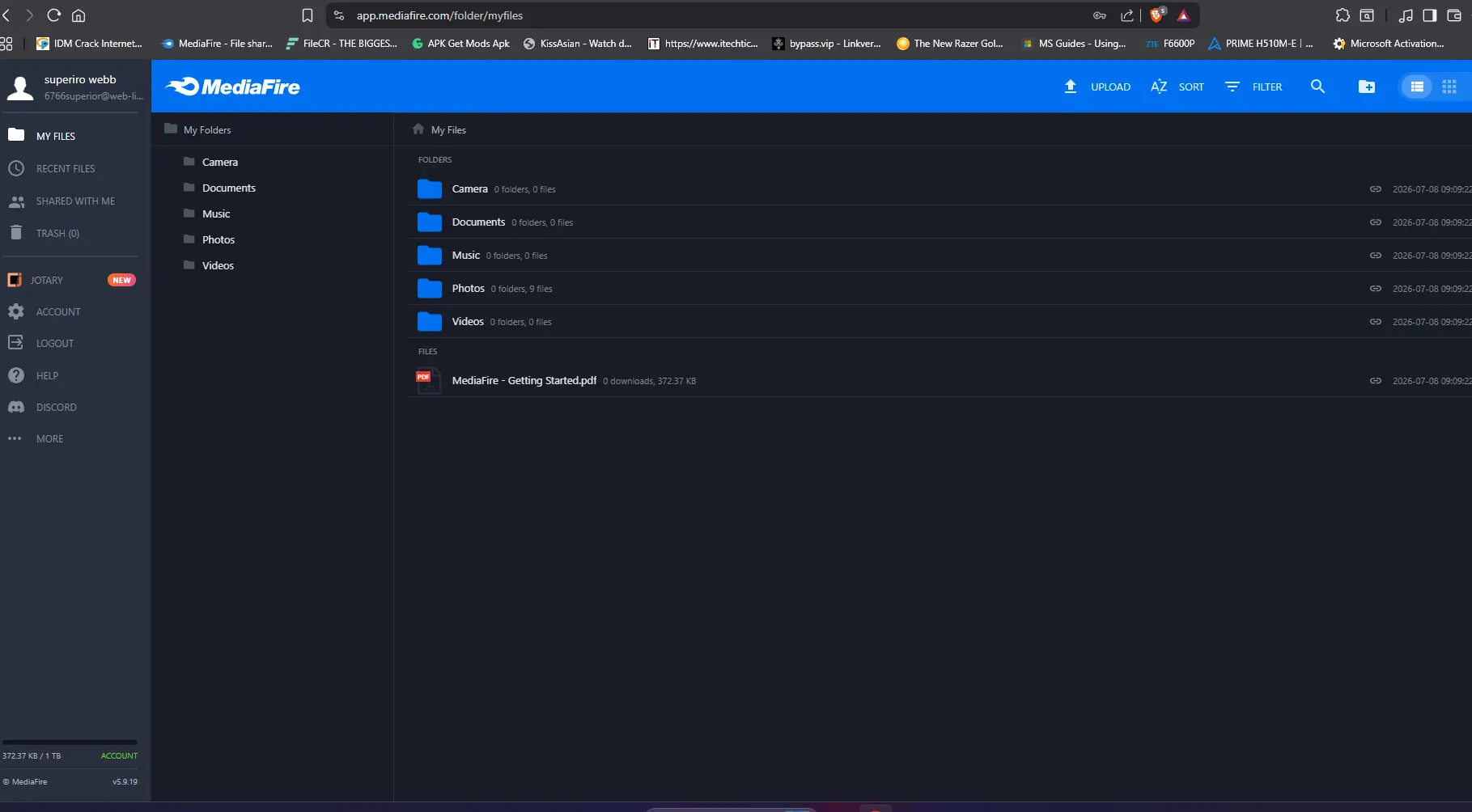Select the Documents folder in tree
1472x812 pixels.
[228, 188]
